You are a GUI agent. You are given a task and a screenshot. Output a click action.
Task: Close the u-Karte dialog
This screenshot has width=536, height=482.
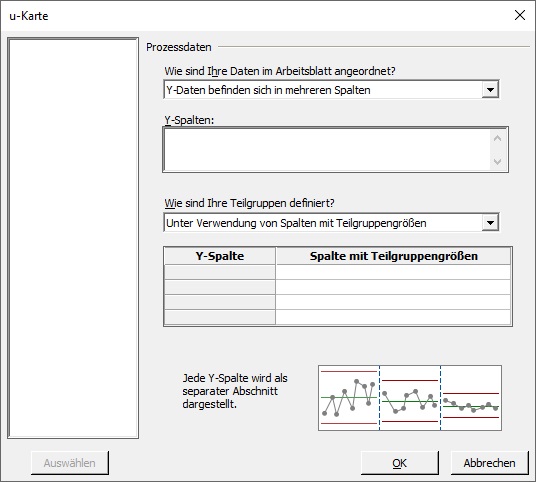click(x=520, y=15)
